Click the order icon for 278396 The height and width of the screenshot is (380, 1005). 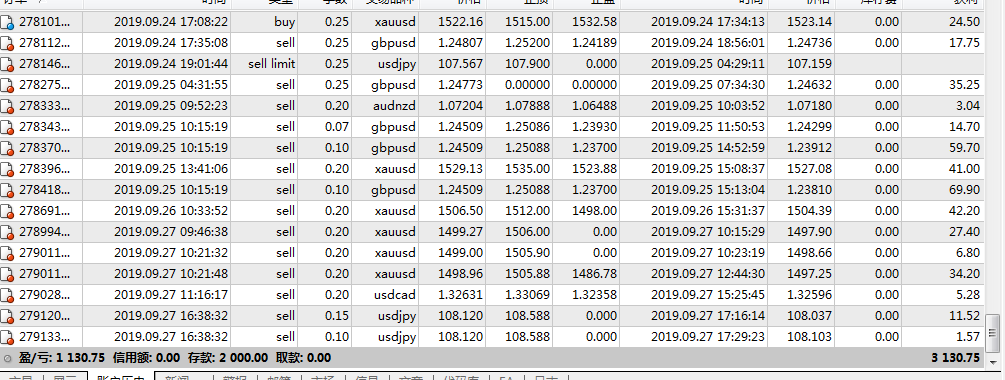(8, 170)
